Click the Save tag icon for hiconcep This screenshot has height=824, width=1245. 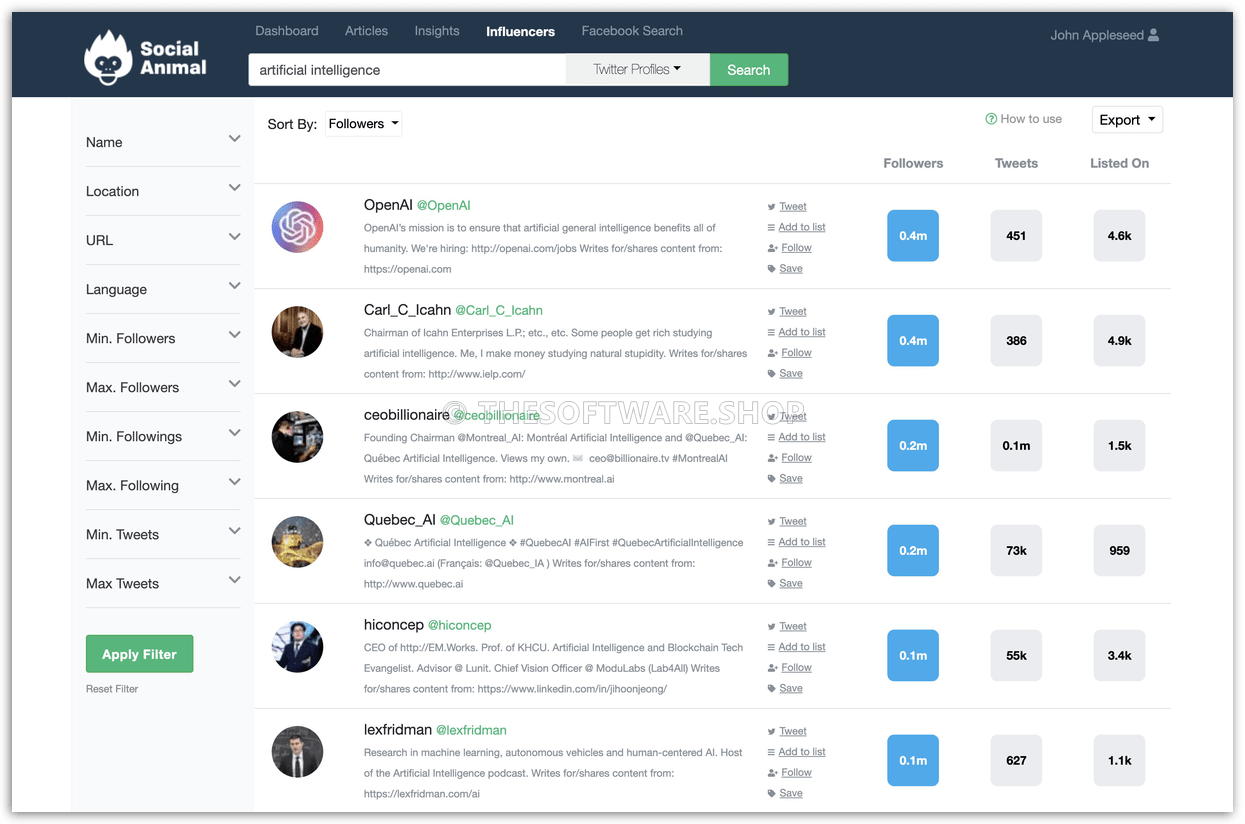tap(771, 688)
